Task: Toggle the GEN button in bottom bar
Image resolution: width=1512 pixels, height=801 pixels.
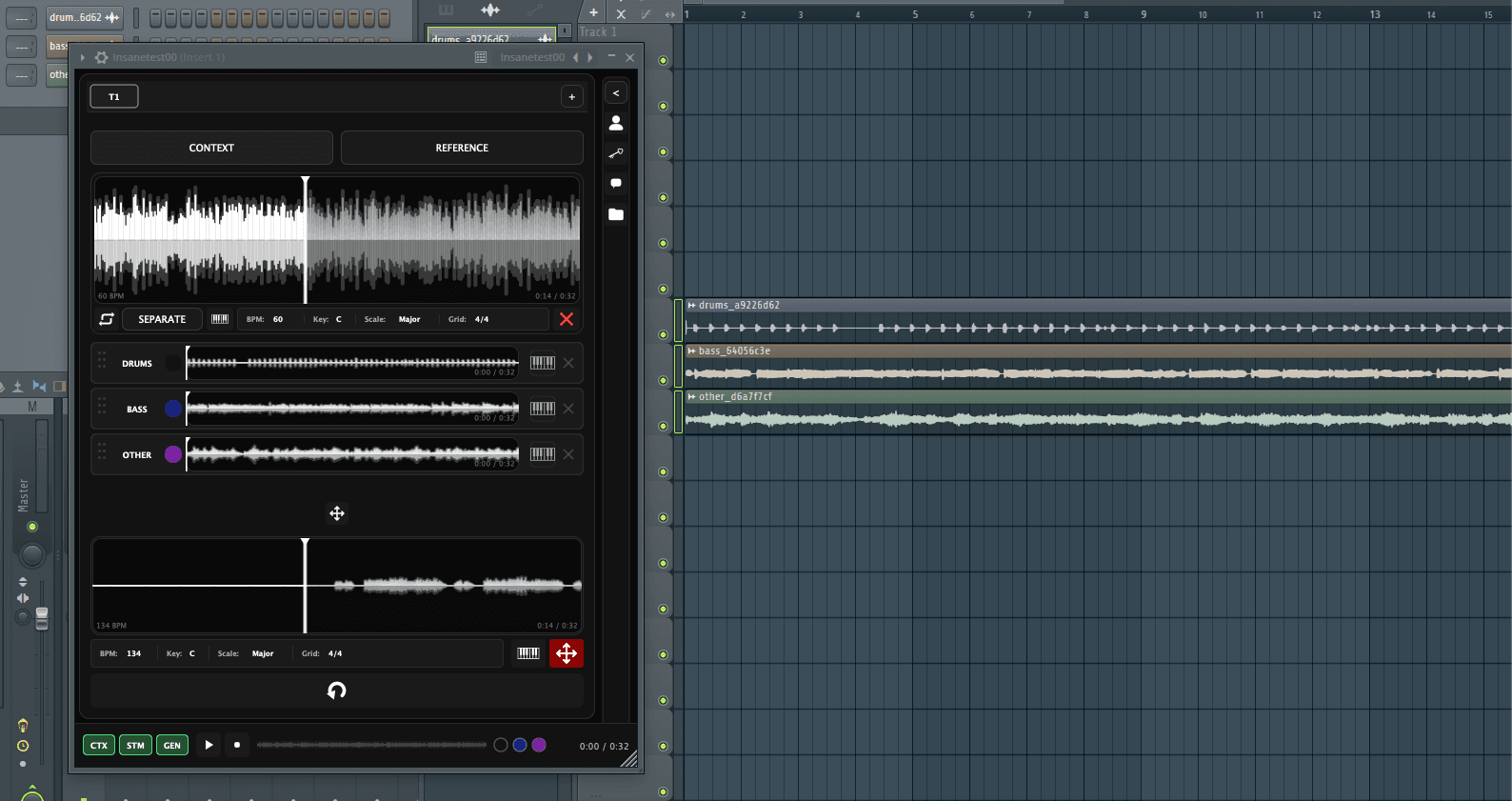Action: pos(172,746)
